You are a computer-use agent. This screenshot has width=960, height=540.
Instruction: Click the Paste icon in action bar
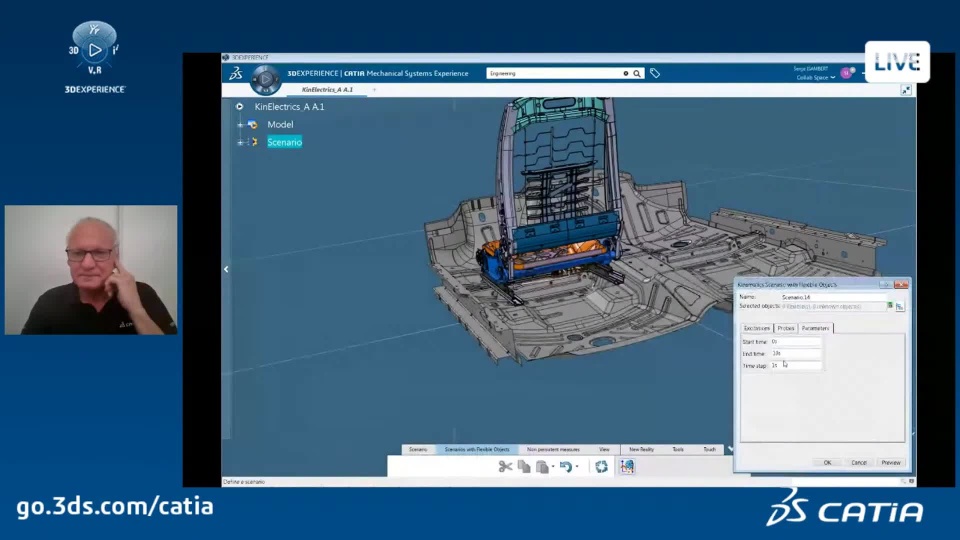click(x=542, y=467)
